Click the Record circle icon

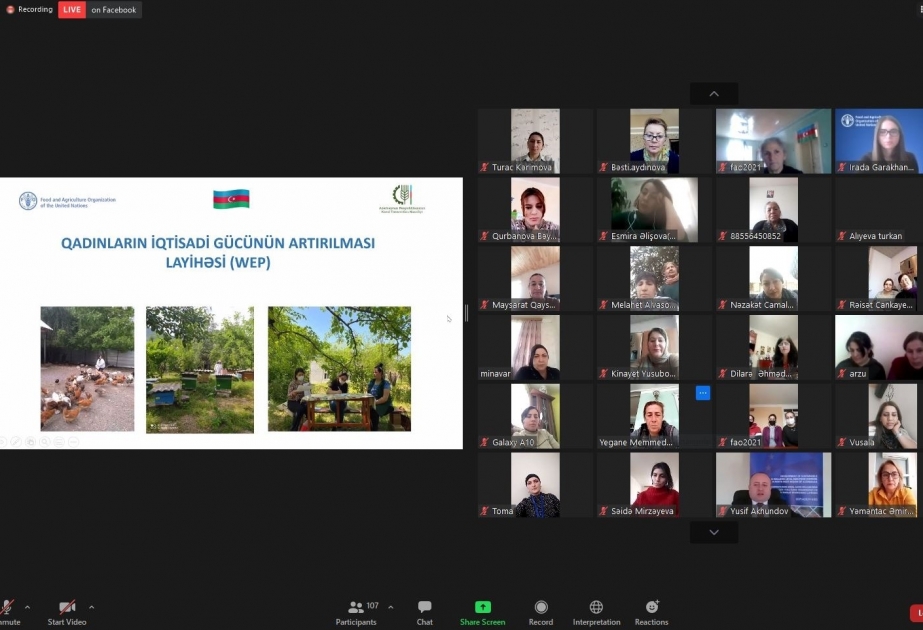pyautogui.click(x=541, y=606)
